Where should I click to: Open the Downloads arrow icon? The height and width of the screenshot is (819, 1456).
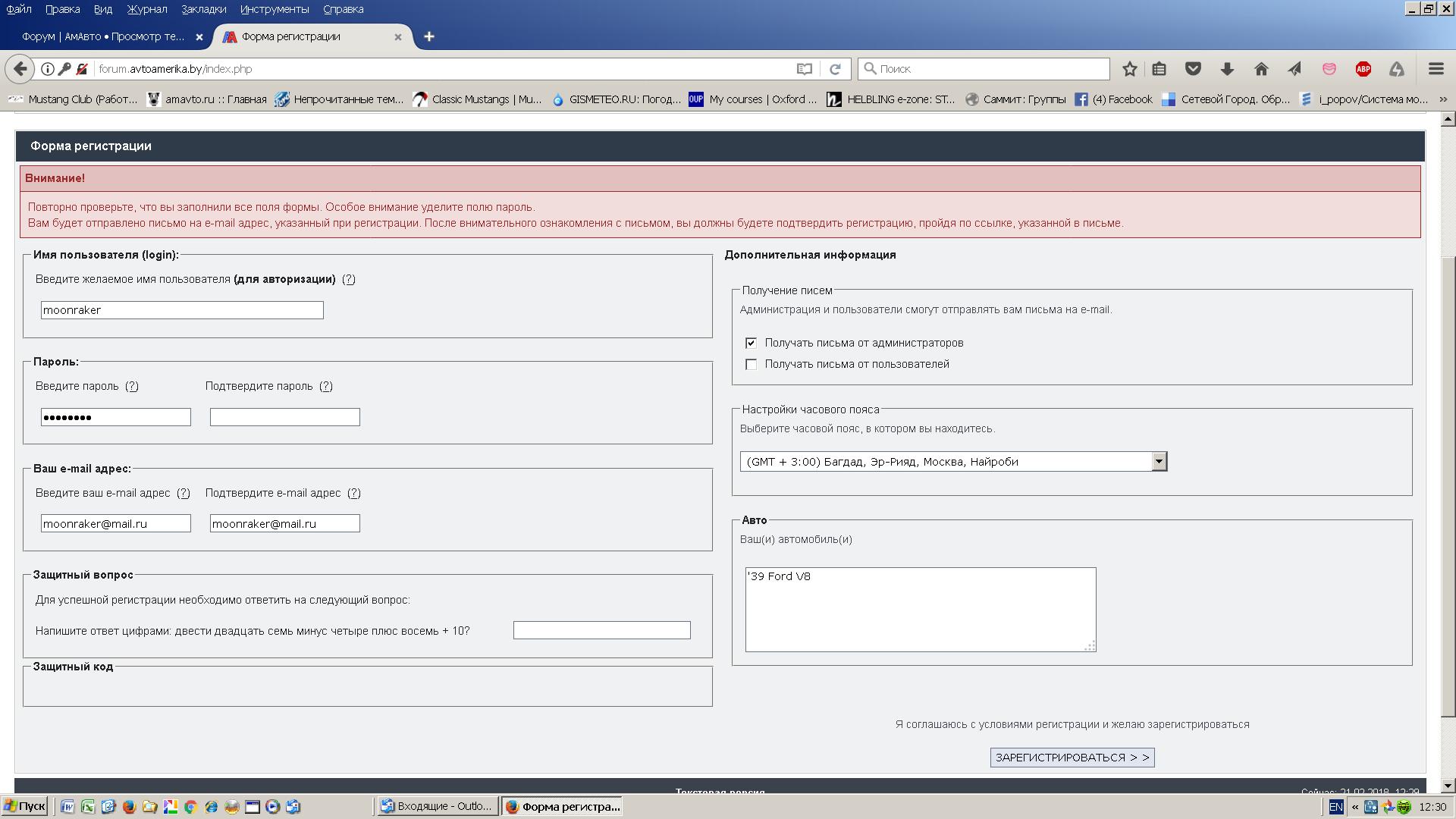coord(1227,69)
